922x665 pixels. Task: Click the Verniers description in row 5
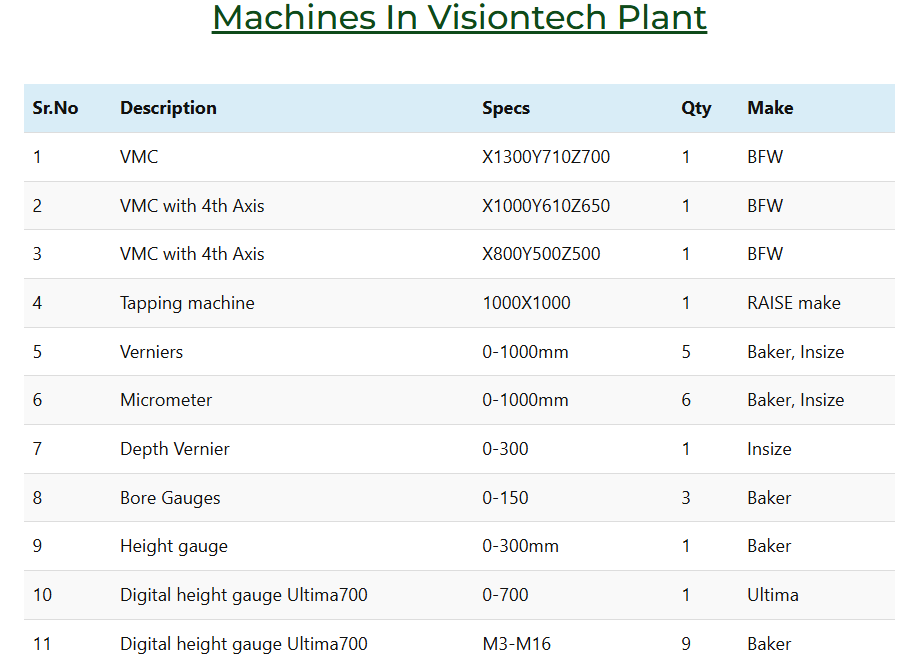pyautogui.click(x=151, y=352)
